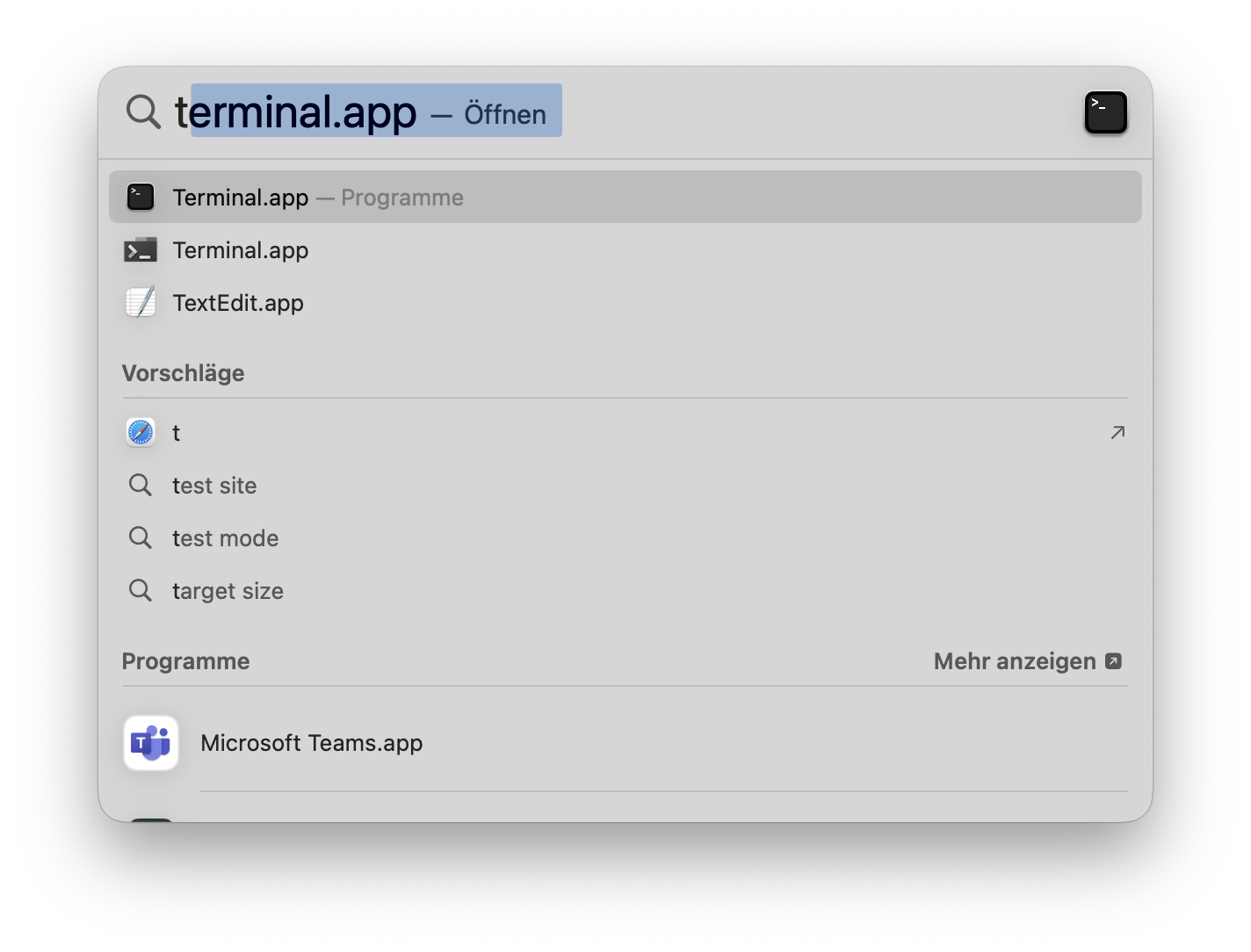Expand Mehr anzeigen for Programme
This screenshot has width=1251, height=952.
[x=1028, y=661]
